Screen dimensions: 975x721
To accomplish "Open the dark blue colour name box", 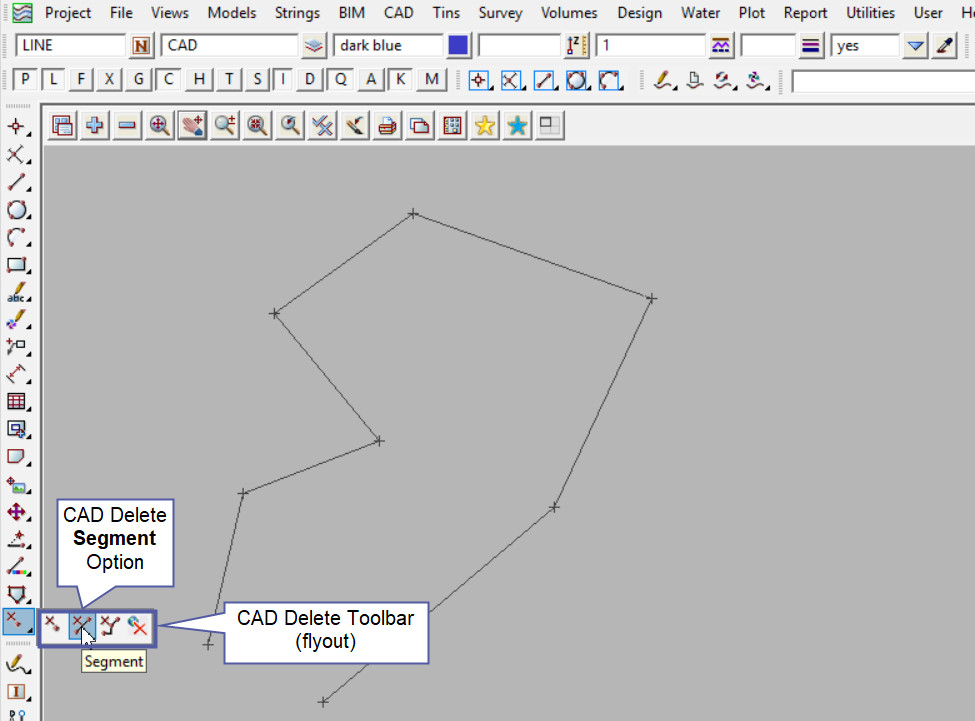I will coord(388,45).
